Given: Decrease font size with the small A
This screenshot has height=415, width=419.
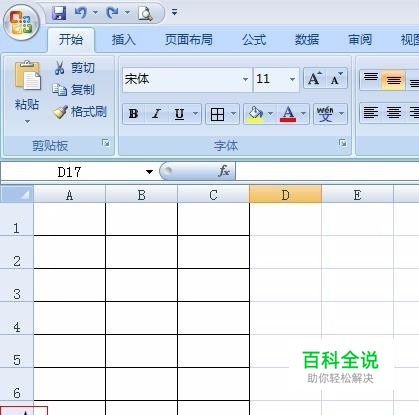Looking at the screenshot, I should [336, 79].
